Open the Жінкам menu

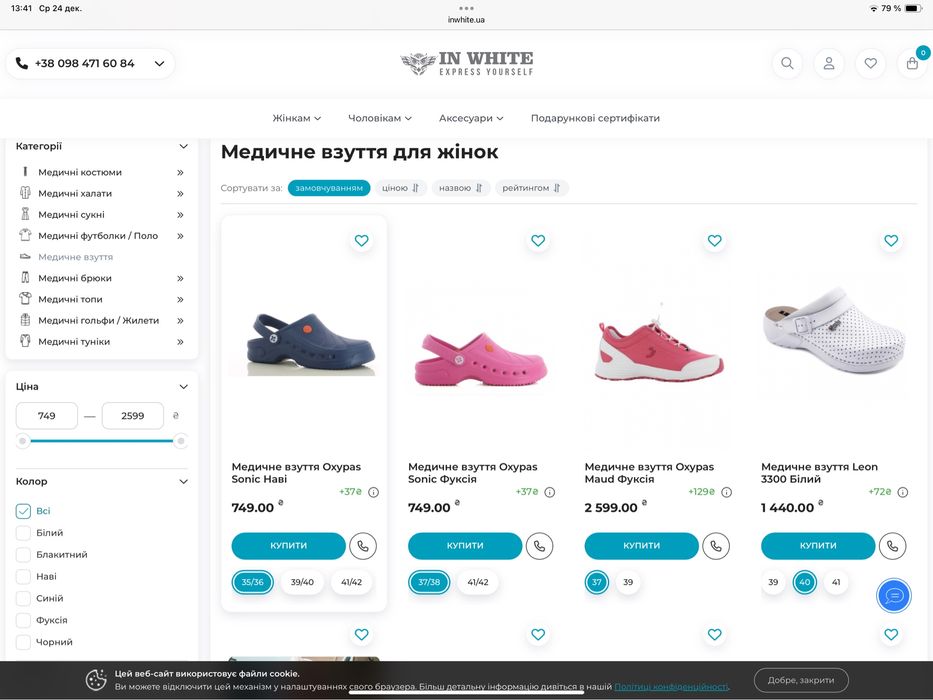tap(296, 118)
